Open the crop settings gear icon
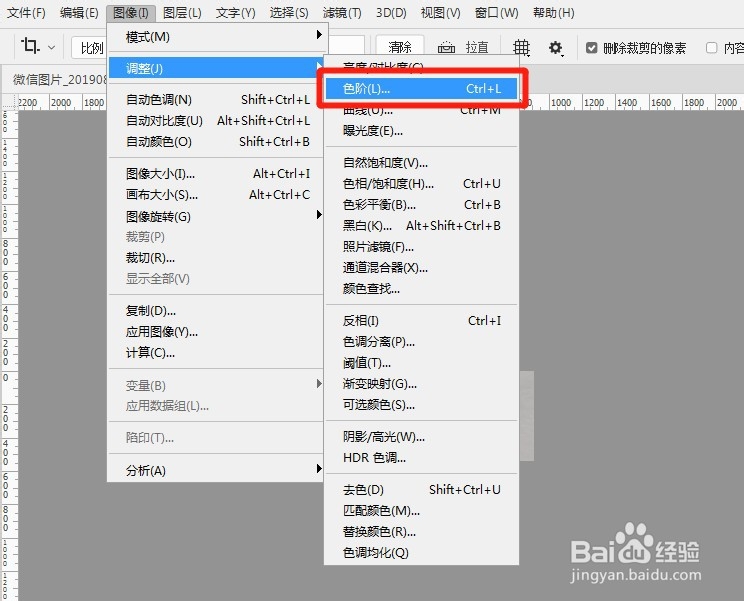This screenshot has width=744, height=601. (x=556, y=47)
